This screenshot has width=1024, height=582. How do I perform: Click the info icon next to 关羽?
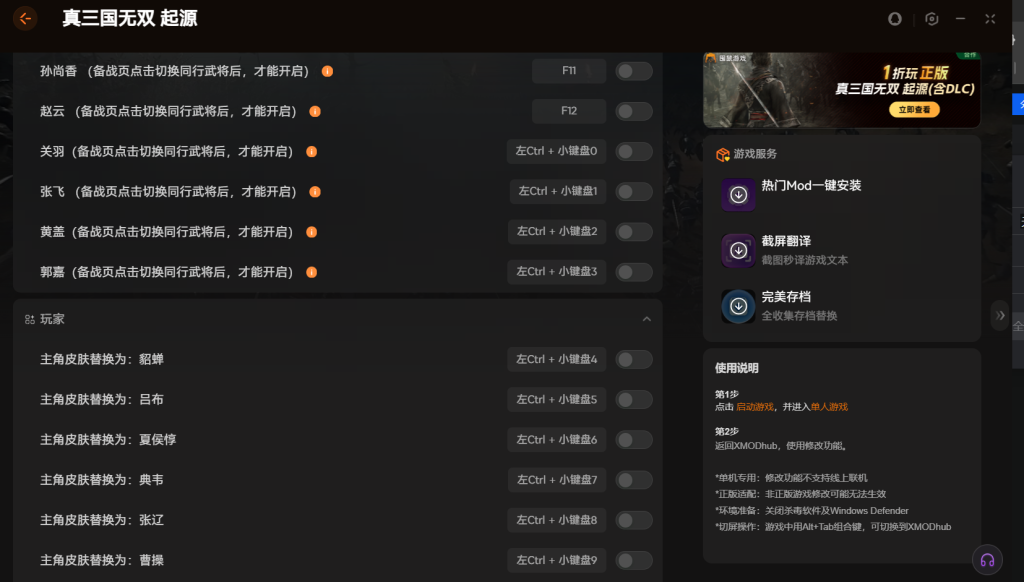311,152
